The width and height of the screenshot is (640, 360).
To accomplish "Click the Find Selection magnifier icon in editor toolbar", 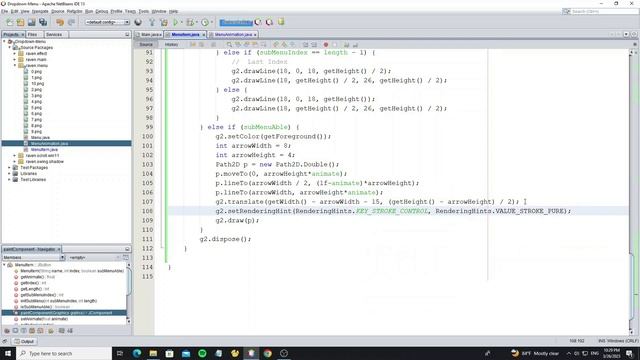I will coord(229,44).
